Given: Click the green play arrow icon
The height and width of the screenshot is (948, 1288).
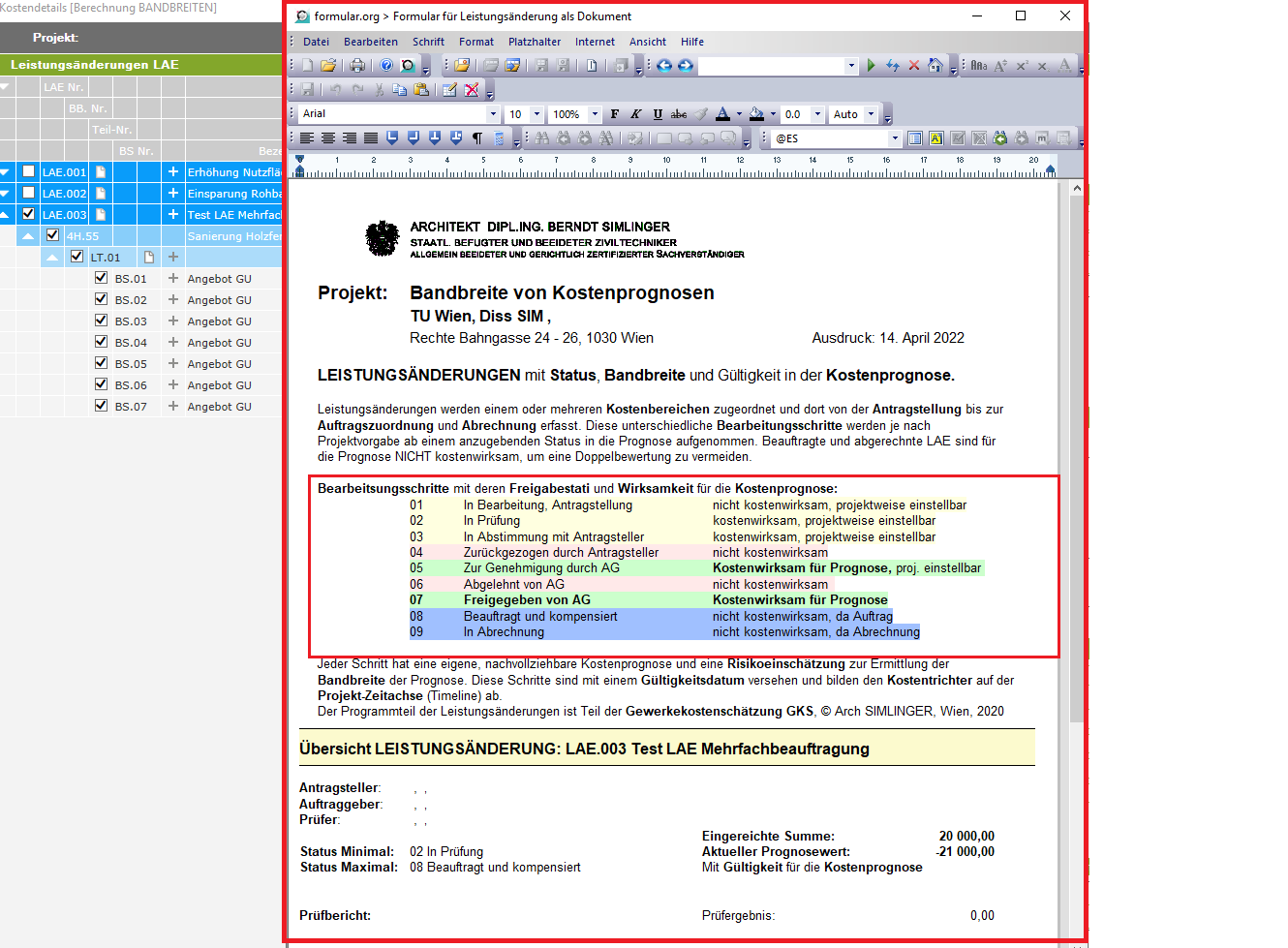Looking at the screenshot, I should (x=872, y=66).
